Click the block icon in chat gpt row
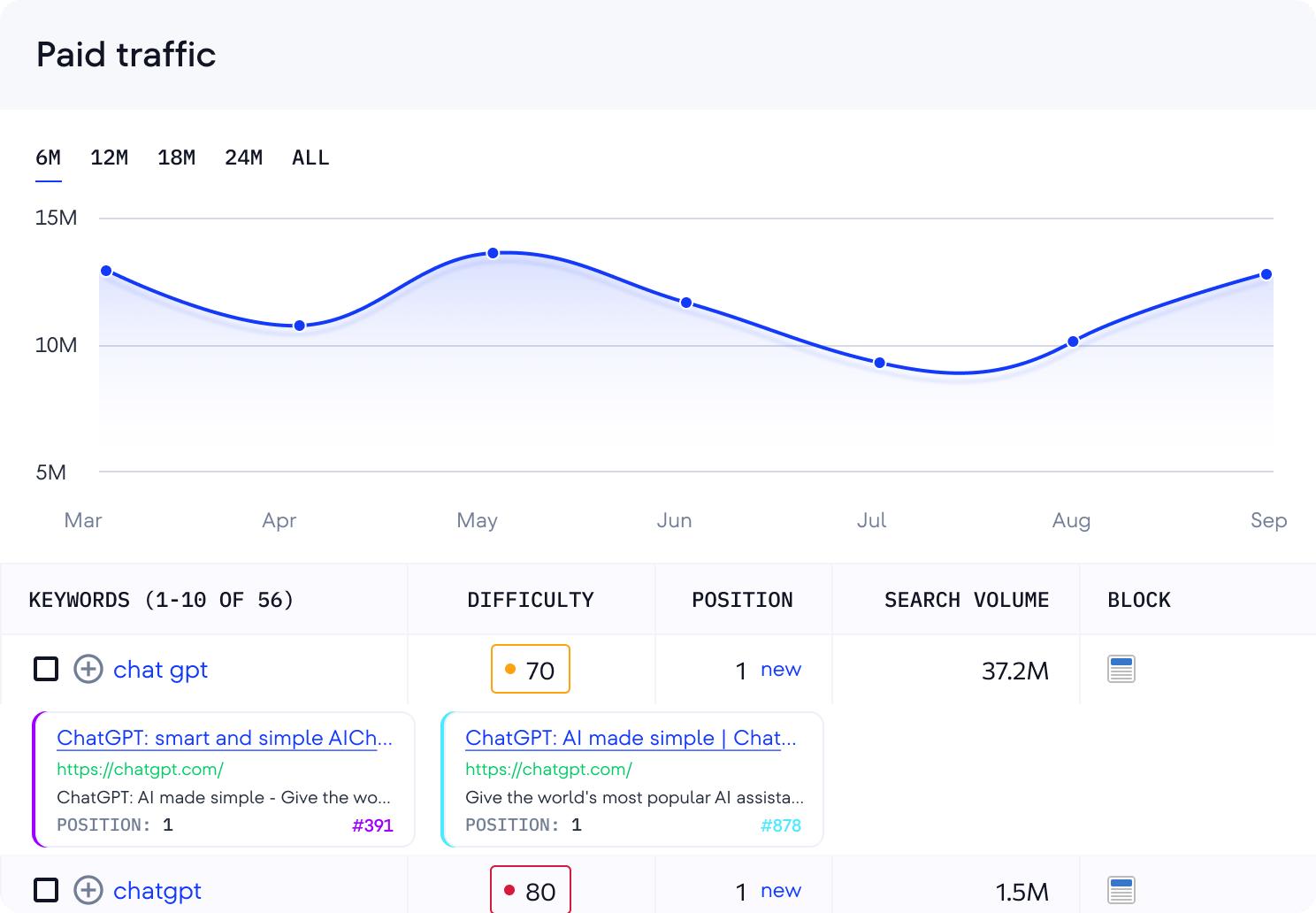Viewport: 1316px width, 913px height. click(1121, 670)
